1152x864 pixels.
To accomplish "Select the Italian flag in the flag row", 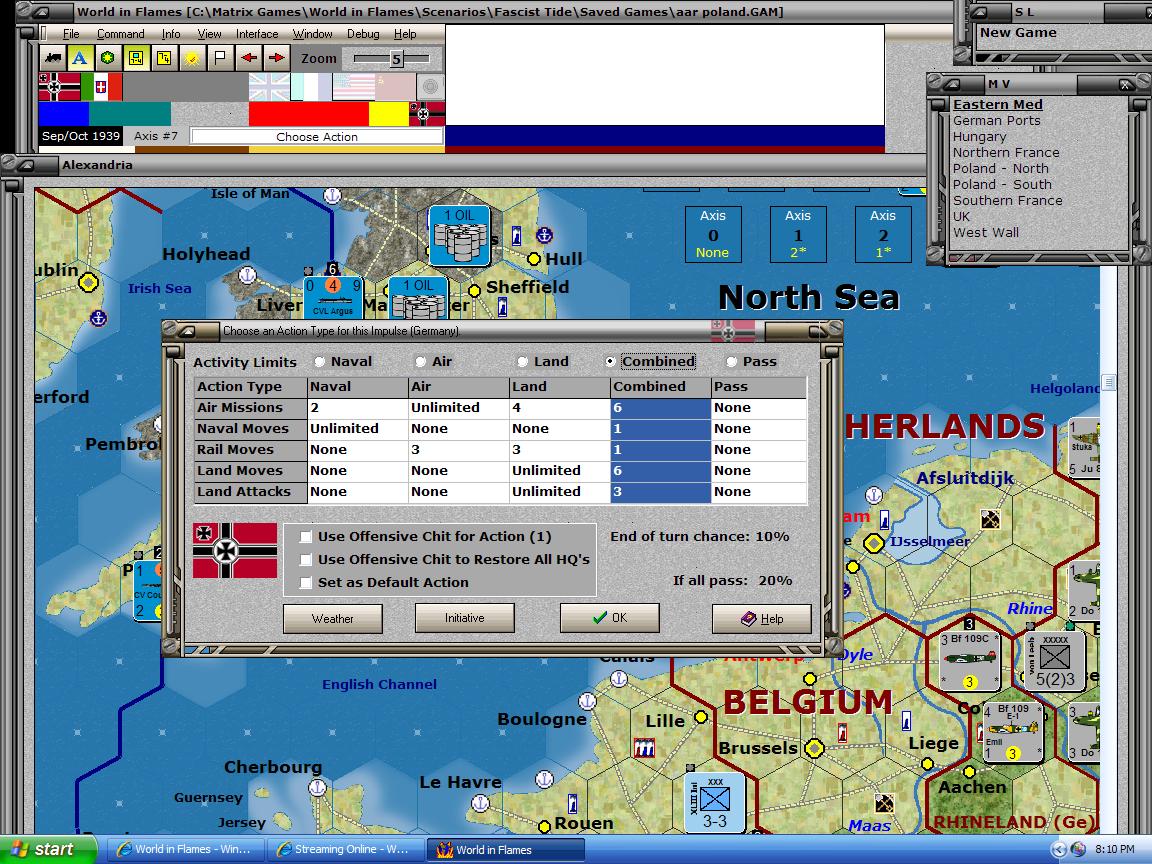I will pos(101,87).
